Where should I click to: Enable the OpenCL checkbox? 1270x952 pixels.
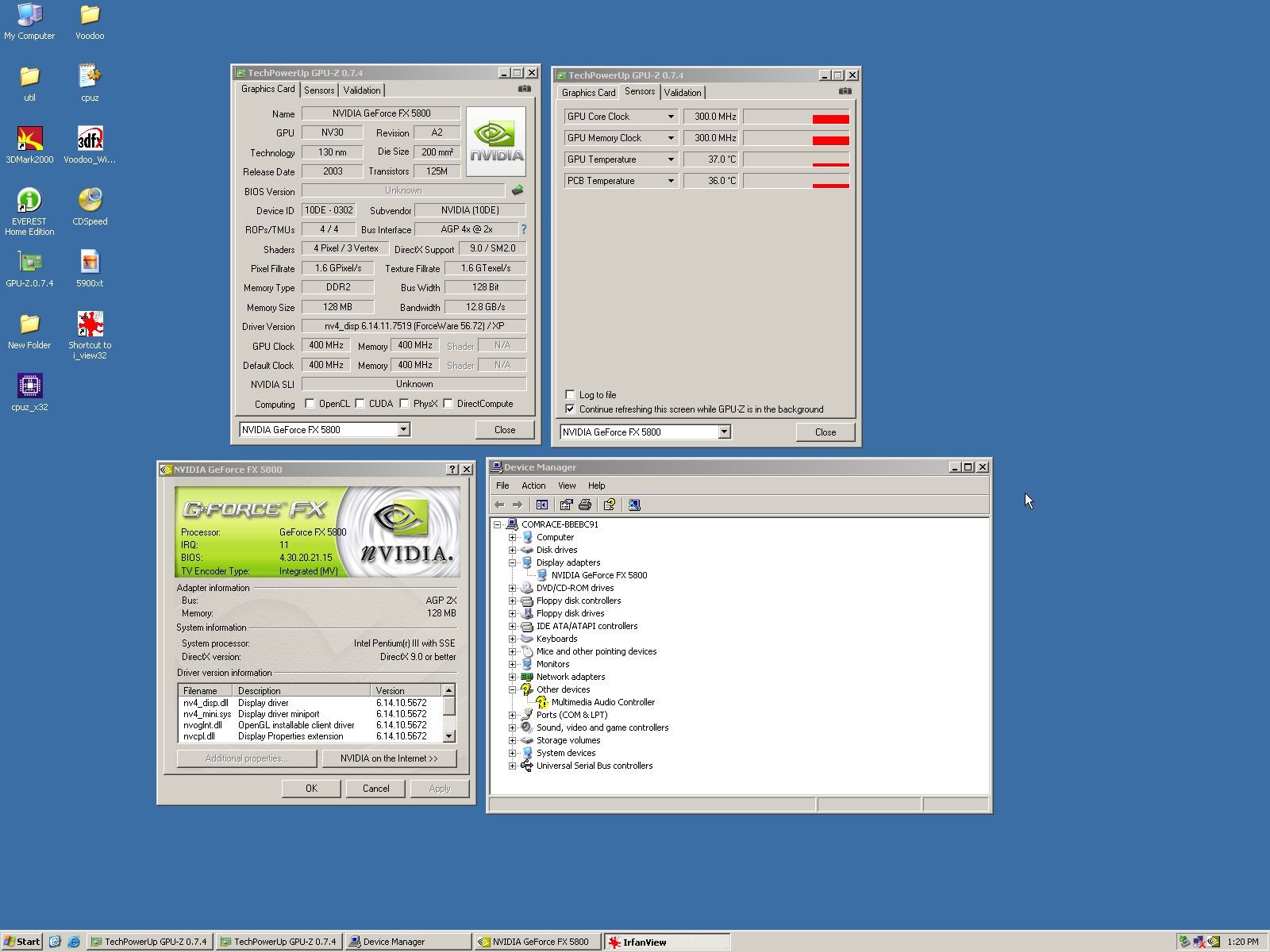tap(310, 403)
